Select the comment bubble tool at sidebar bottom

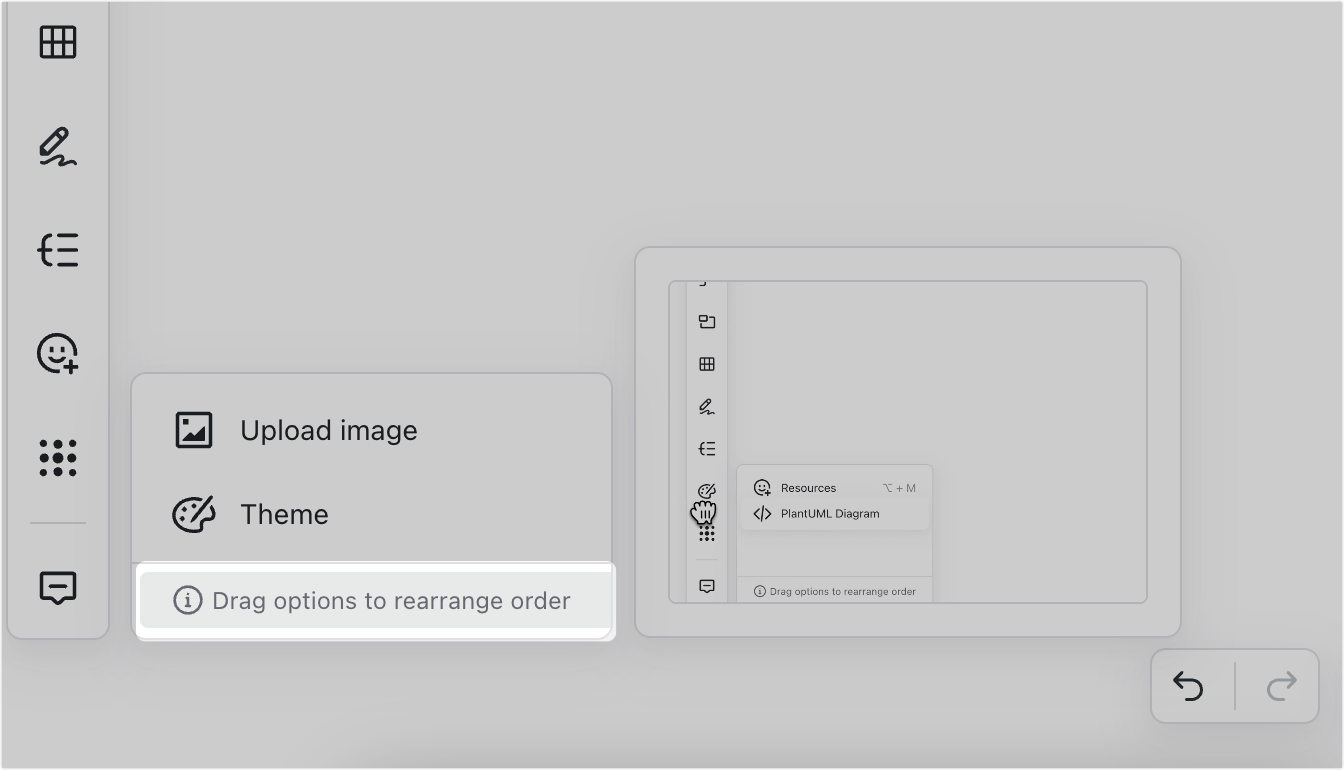coord(58,588)
